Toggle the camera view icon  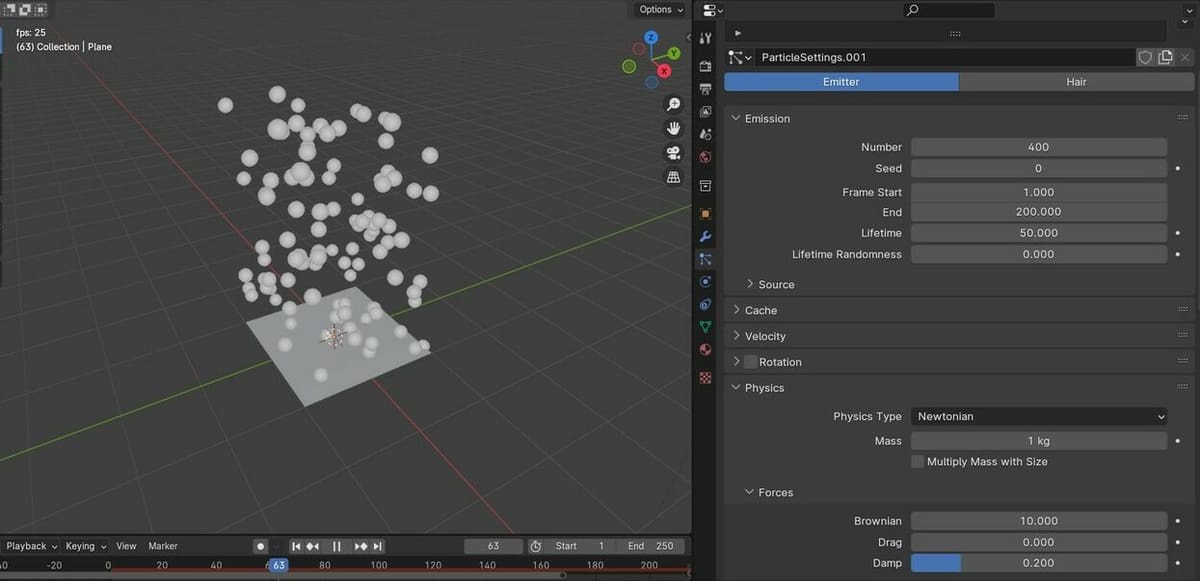pos(674,153)
